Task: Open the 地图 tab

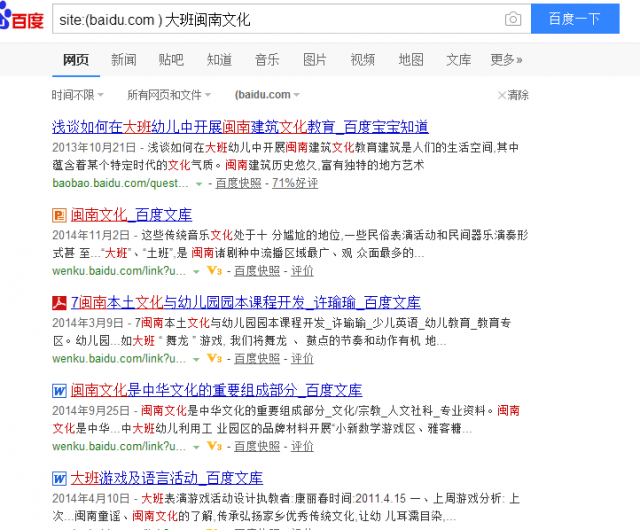Action: pyautogui.click(x=411, y=60)
